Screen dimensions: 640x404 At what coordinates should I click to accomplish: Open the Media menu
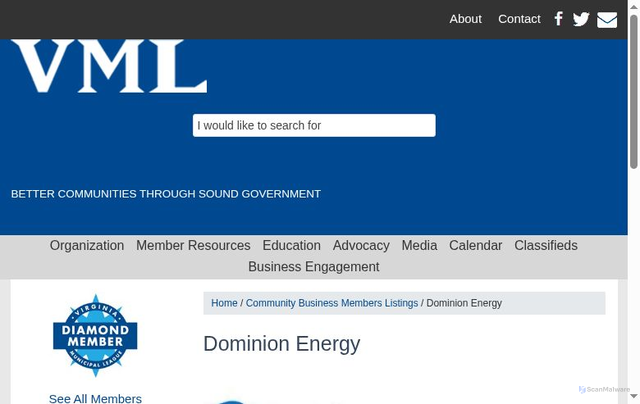tap(419, 245)
